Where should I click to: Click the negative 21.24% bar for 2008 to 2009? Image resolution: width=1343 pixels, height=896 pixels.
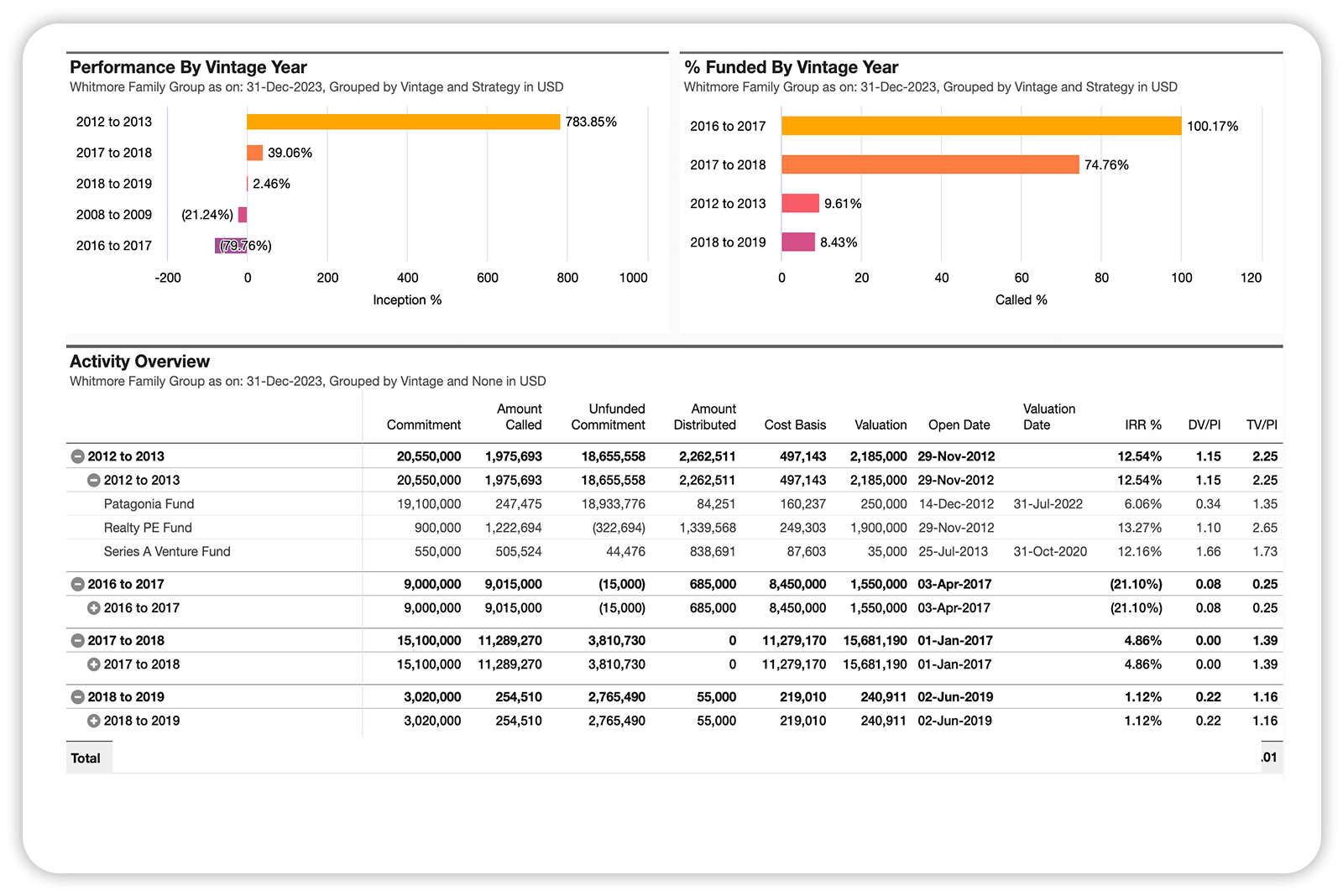click(x=243, y=215)
